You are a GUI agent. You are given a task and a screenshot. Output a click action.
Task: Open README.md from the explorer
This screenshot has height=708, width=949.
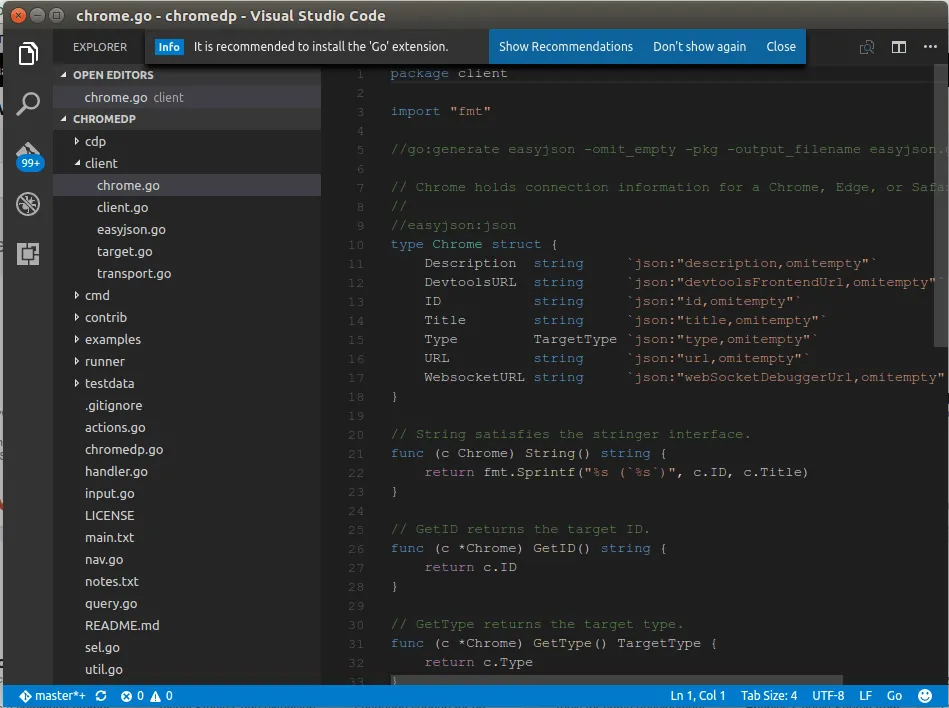[x=122, y=625]
